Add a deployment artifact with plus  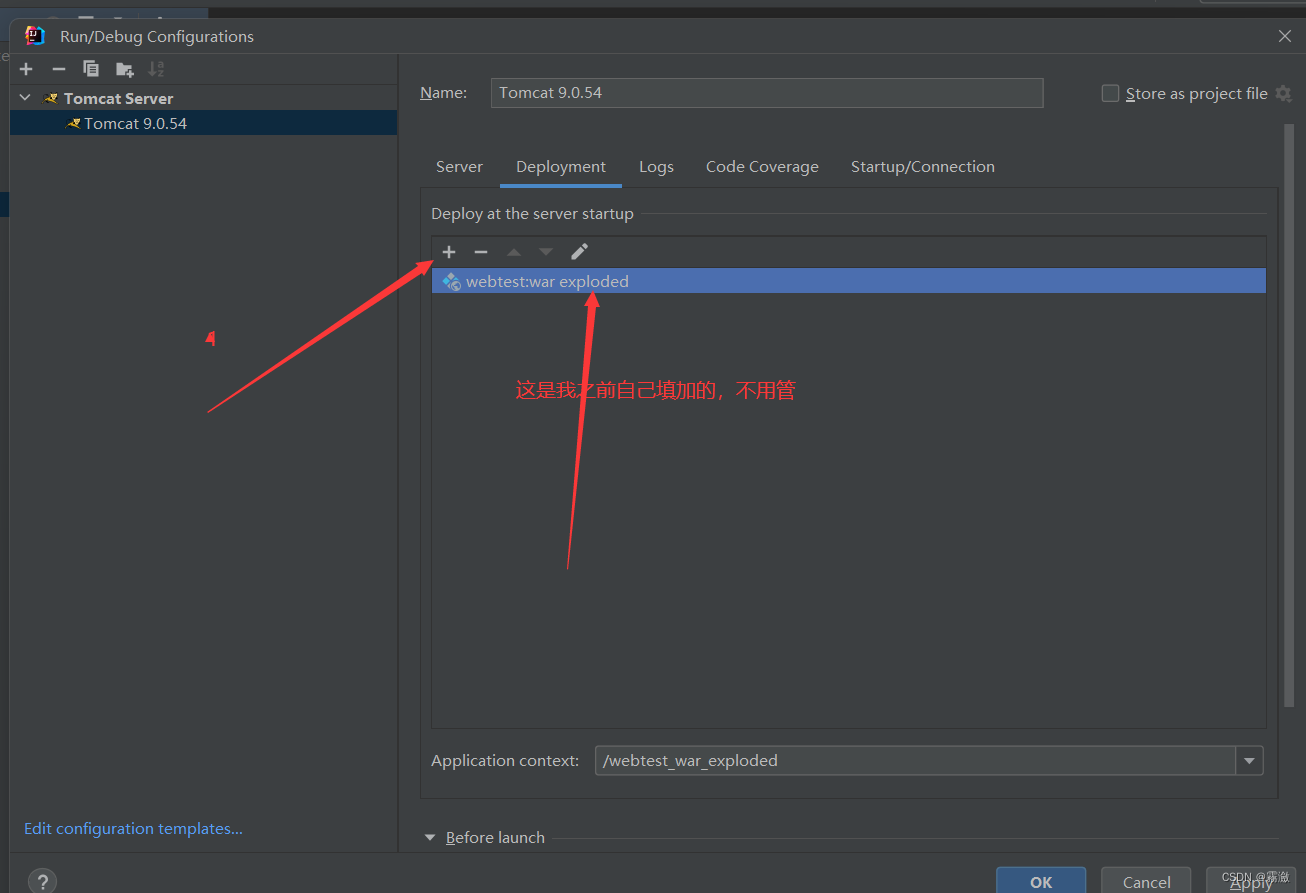pos(449,252)
